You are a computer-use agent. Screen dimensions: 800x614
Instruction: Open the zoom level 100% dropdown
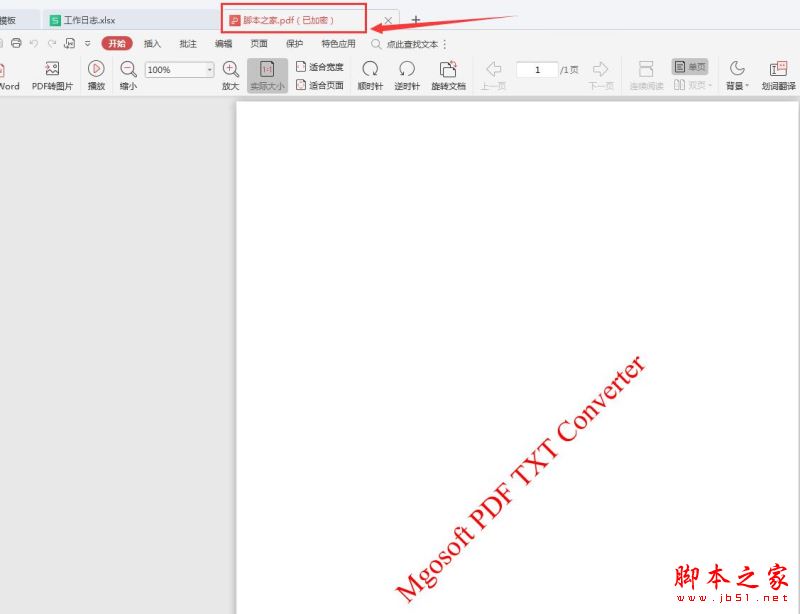click(x=178, y=68)
